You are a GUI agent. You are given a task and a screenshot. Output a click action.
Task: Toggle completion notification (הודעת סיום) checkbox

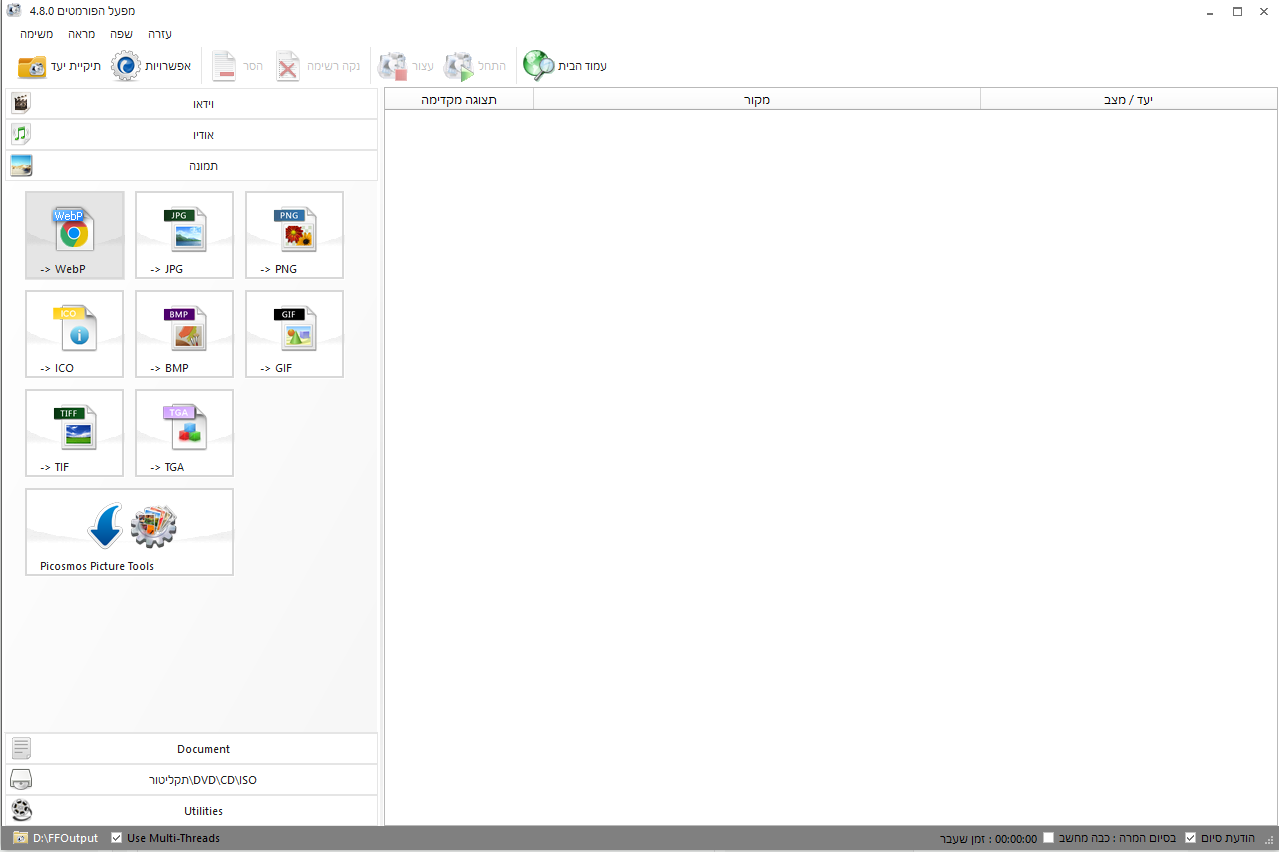point(1190,838)
